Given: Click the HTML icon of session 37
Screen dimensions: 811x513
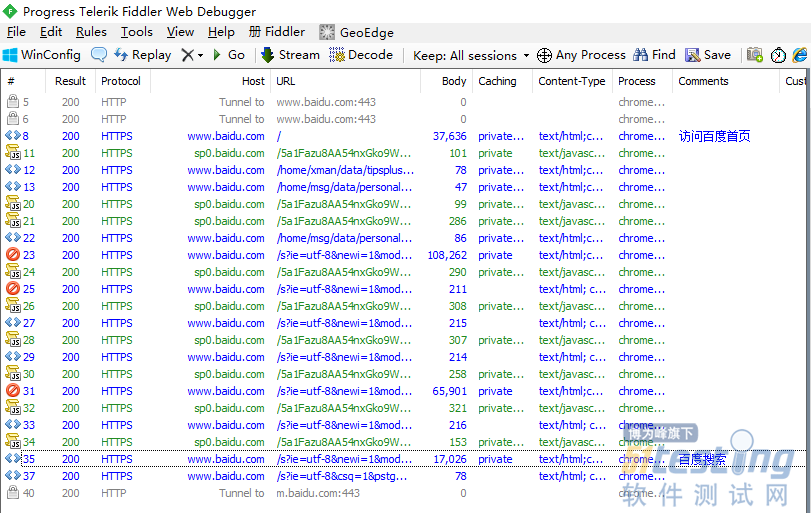Looking at the screenshot, I should 13,476.
